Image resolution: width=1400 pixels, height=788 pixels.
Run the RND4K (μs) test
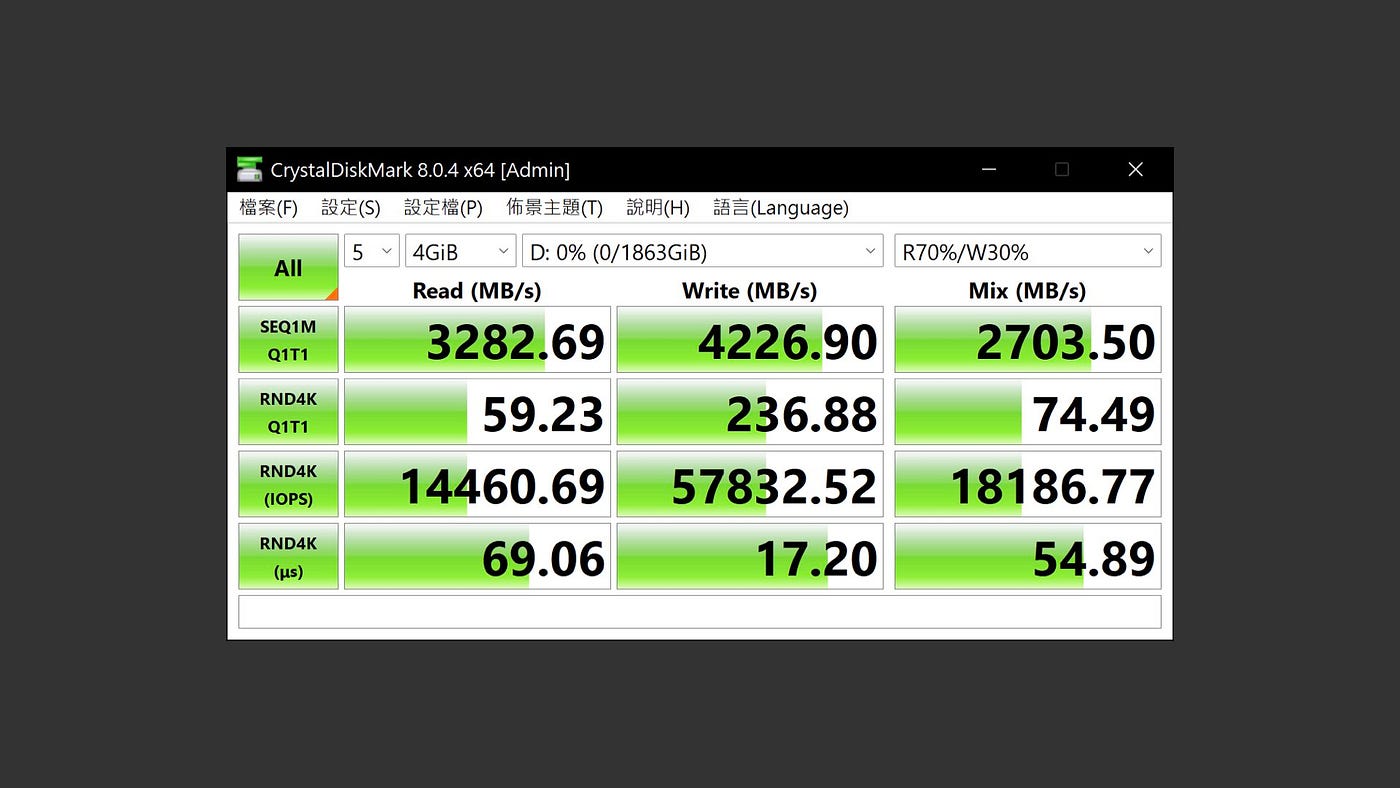point(288,557)
